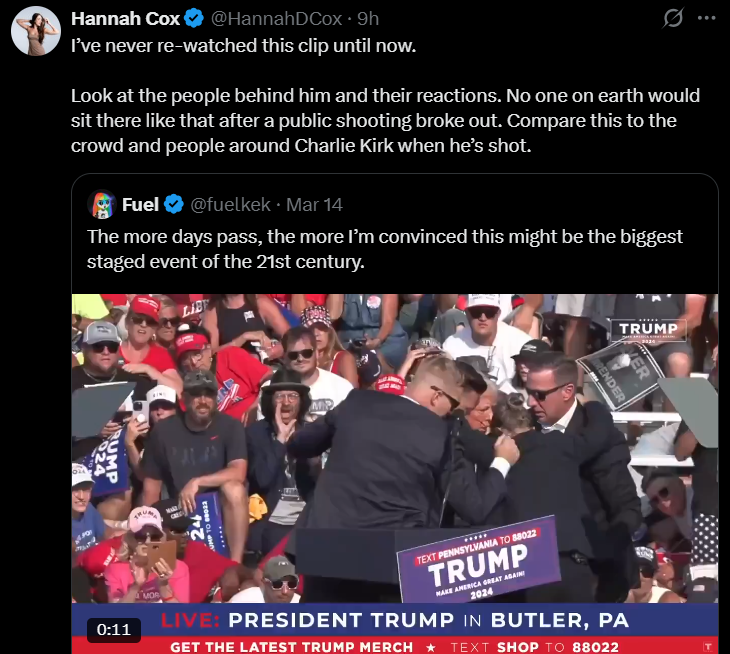Open the @fuelkek handle
The height and width of the screenshot is (654, 730).
[230, 204]
